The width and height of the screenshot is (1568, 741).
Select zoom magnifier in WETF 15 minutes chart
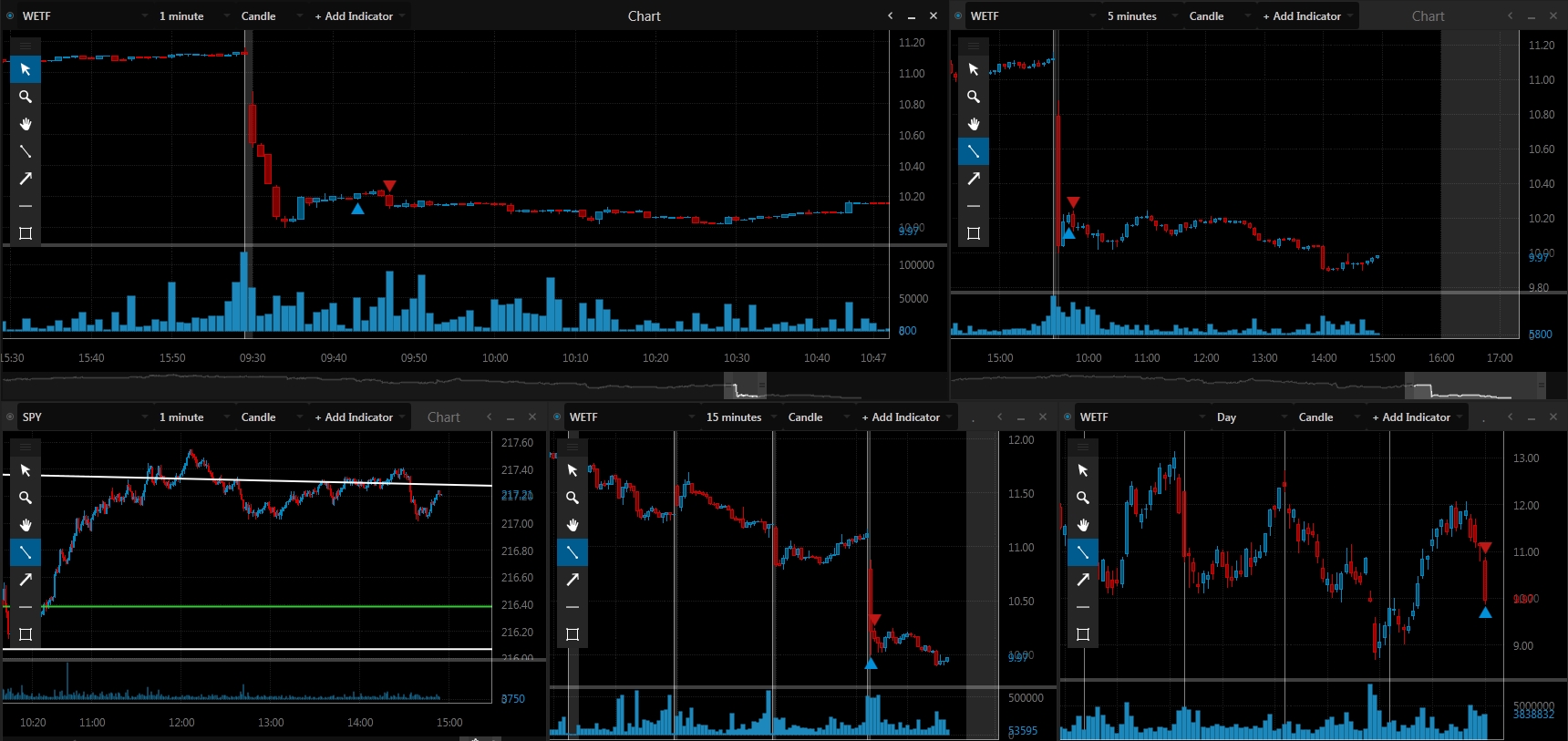tap(573, 498)
